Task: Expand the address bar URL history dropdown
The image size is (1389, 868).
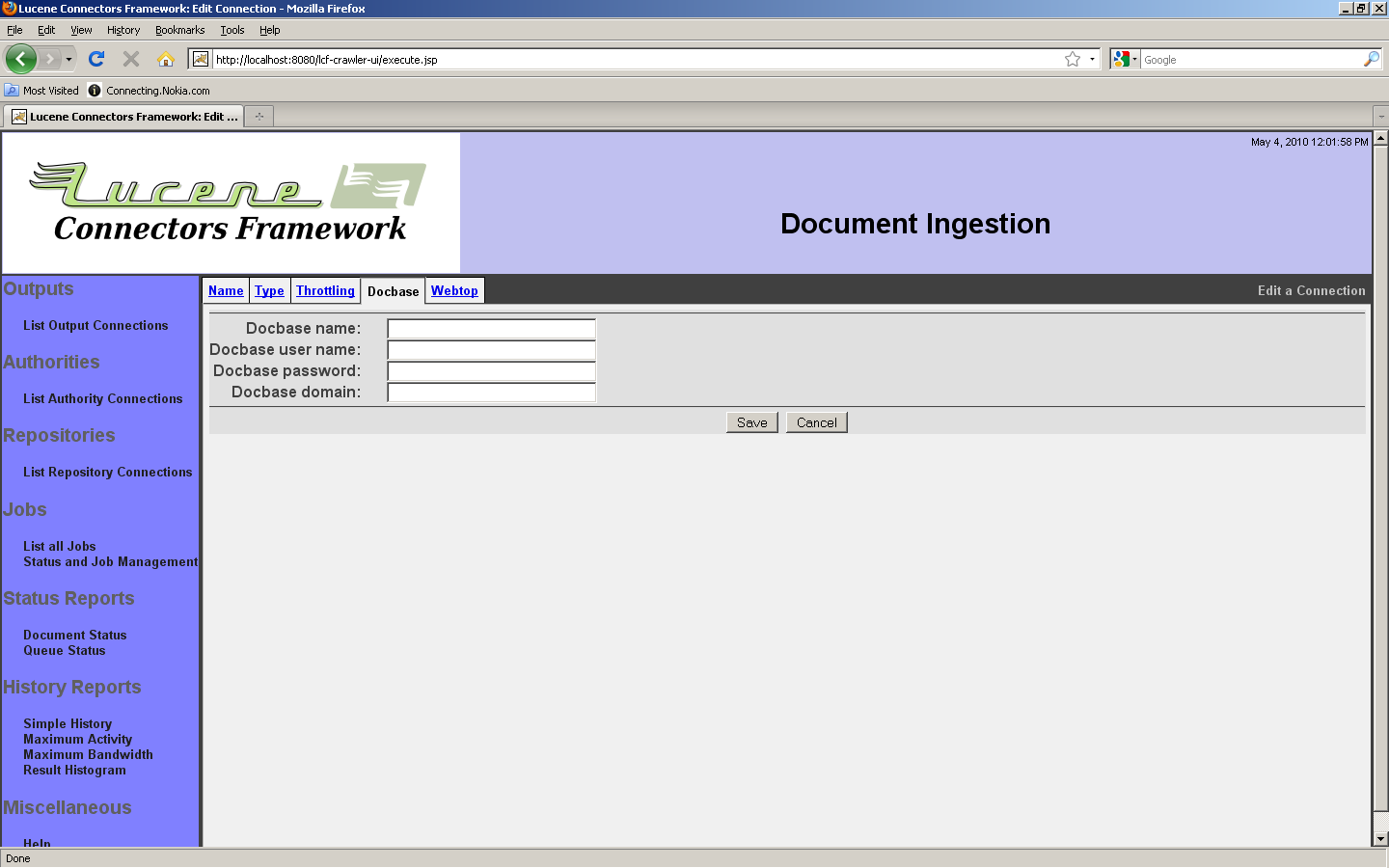Action: (1092, 59)
